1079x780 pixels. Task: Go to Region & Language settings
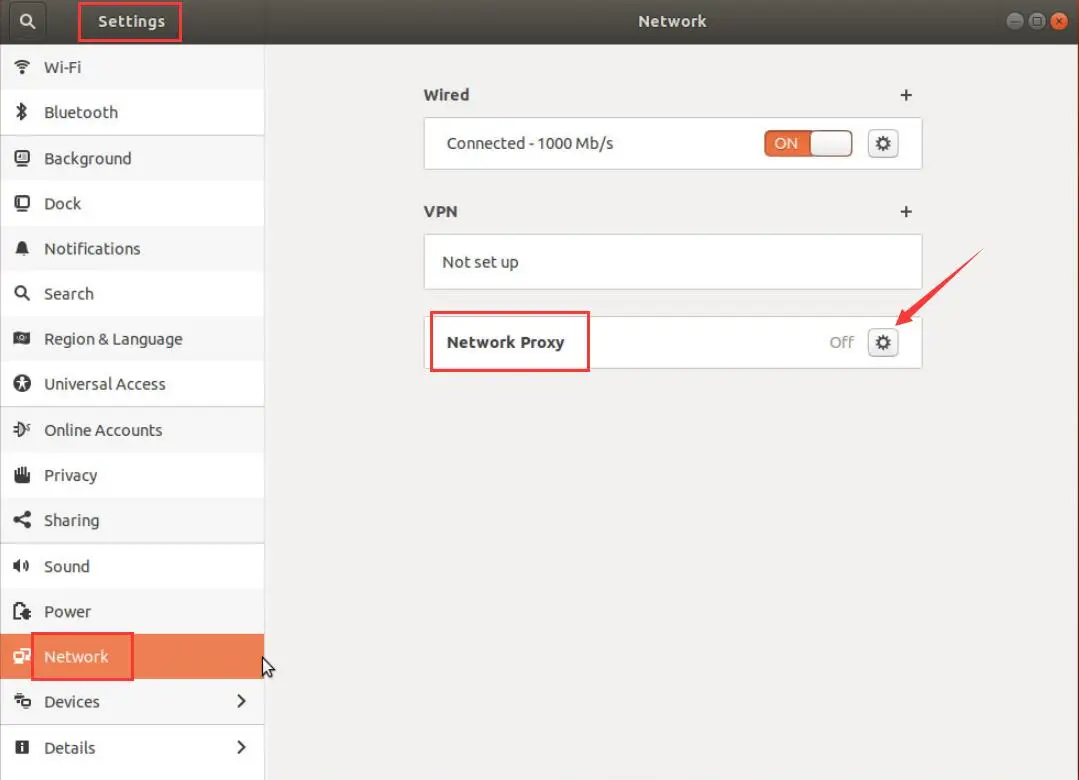(112, 339)
